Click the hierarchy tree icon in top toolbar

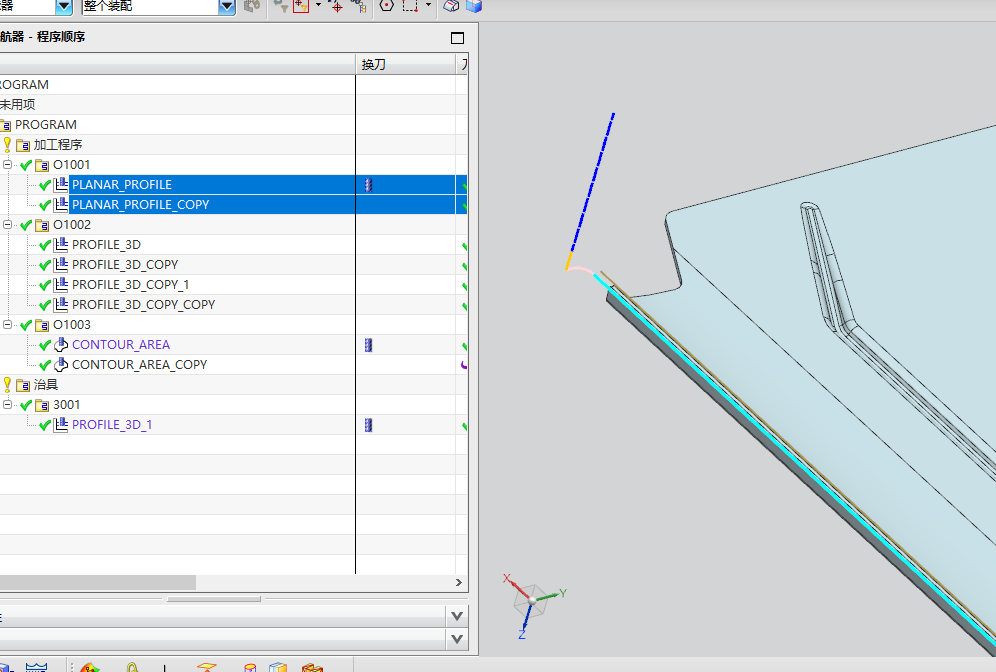click(359, 6)
